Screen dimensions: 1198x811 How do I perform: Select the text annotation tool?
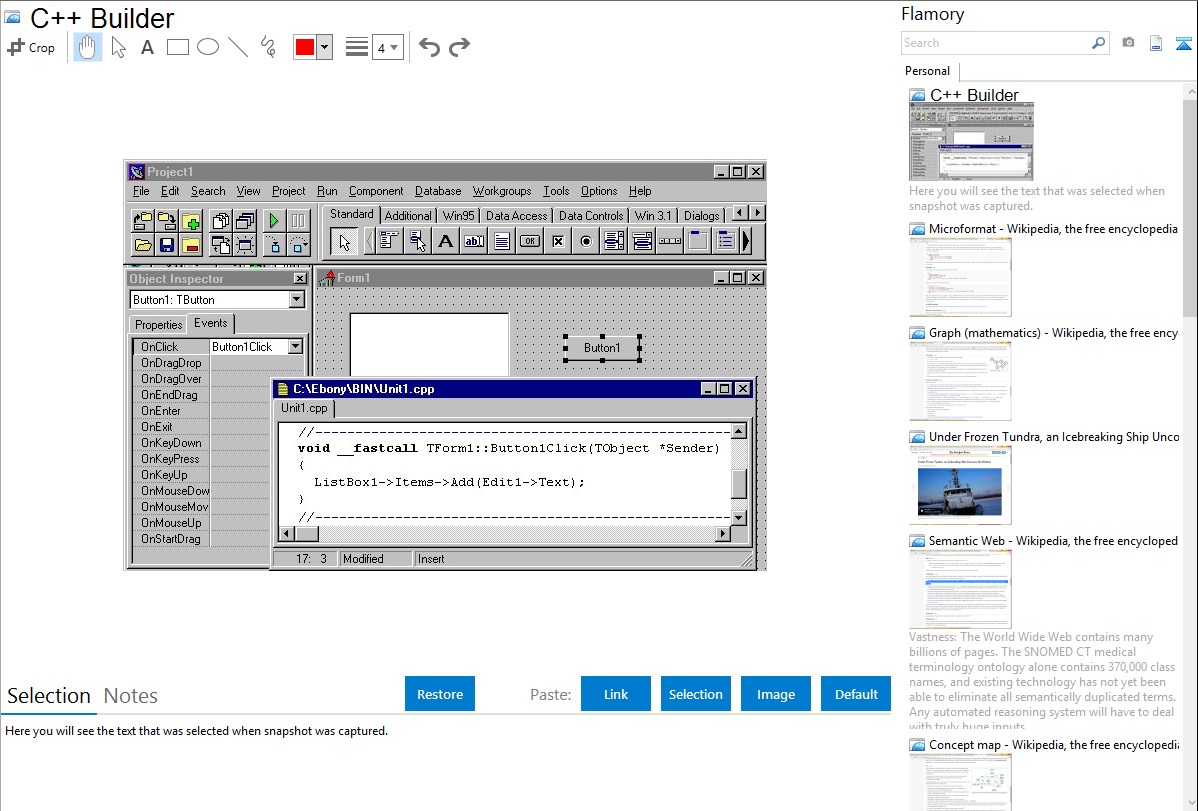147,47
